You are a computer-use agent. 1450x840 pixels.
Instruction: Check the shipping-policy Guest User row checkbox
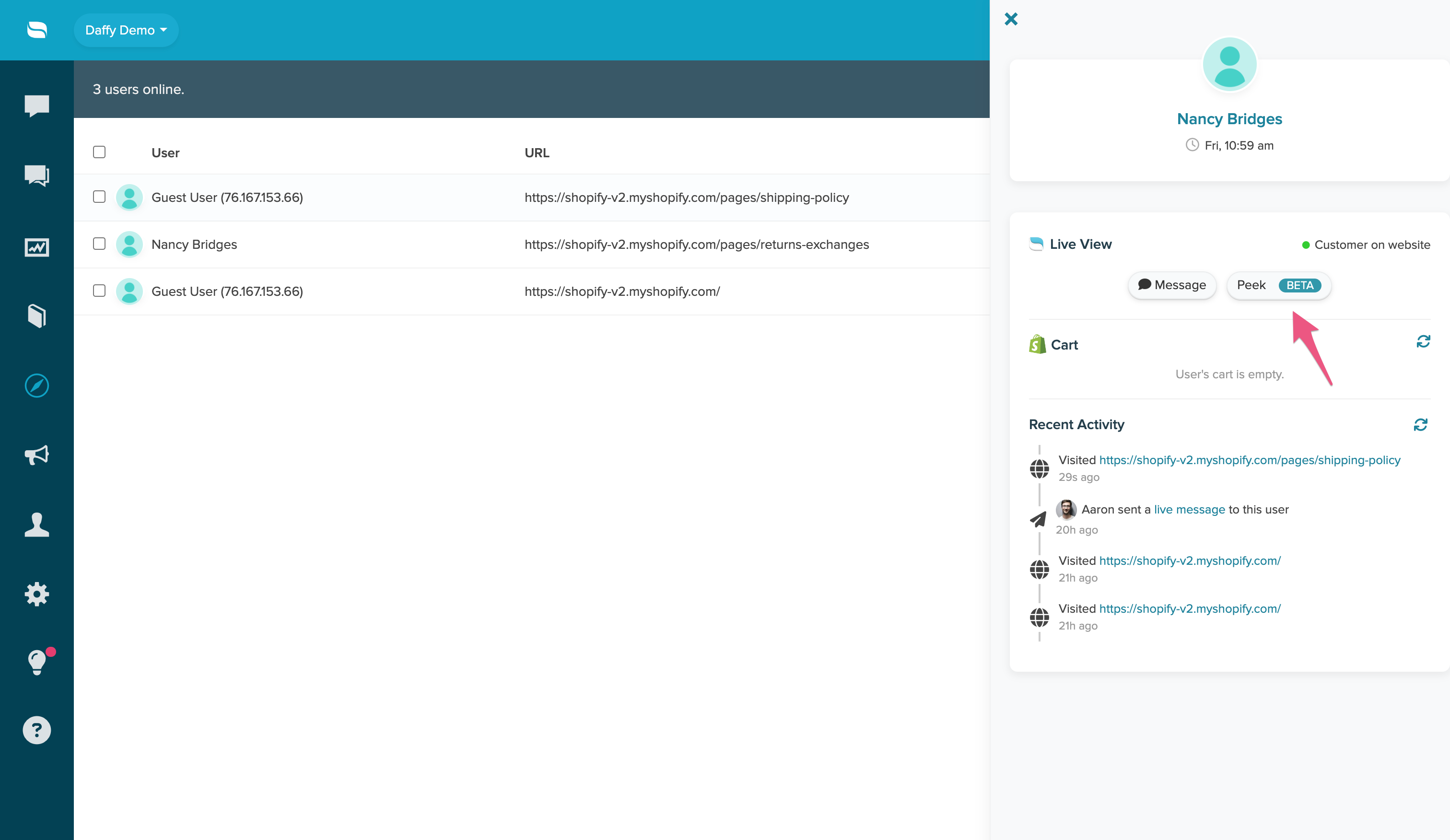(x=99, y=197)
